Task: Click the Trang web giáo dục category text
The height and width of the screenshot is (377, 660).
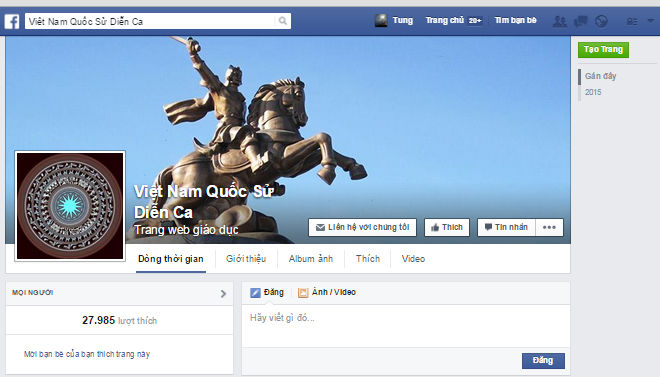Action: click(186, 230)
